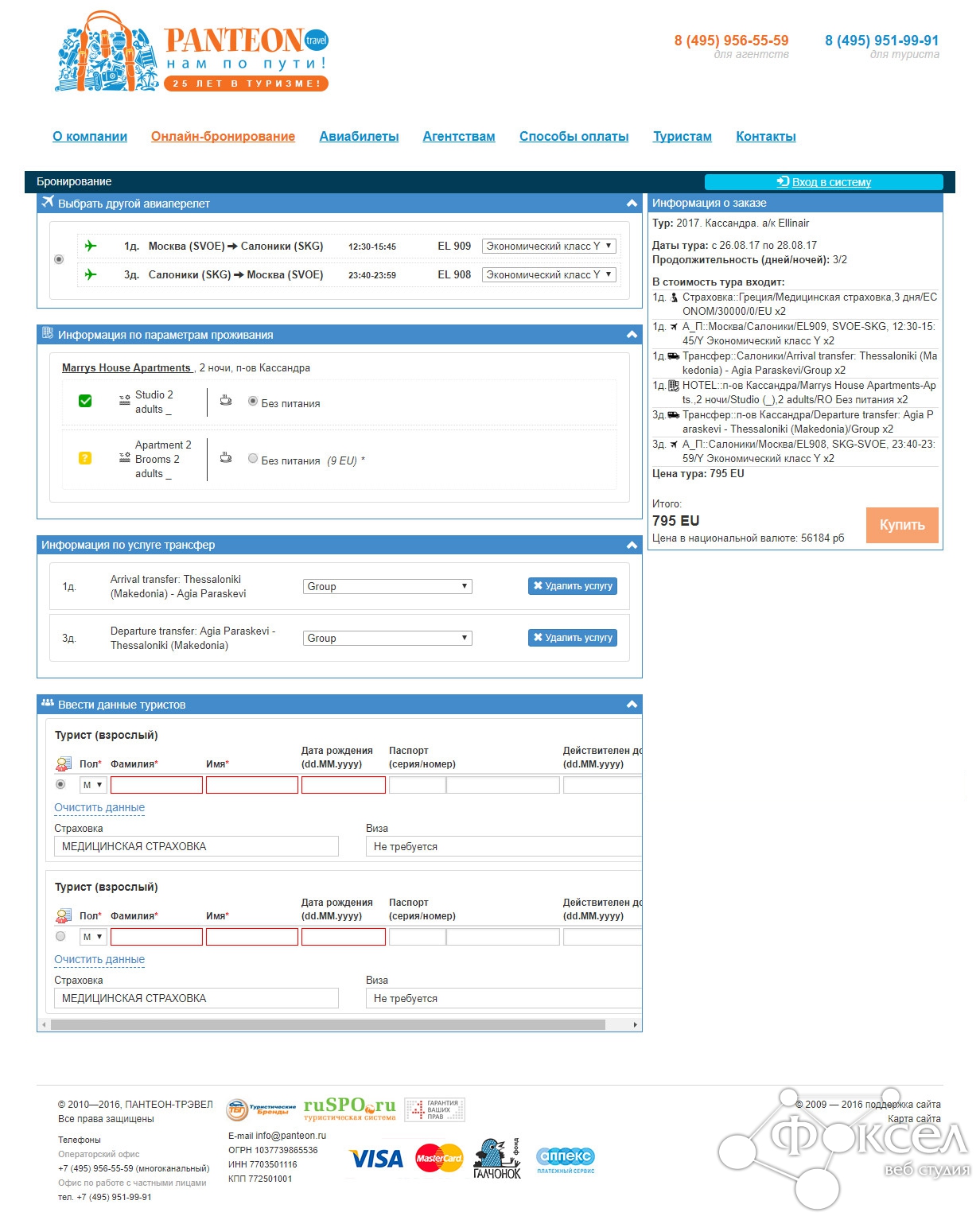This screenshot has height=1216, width=980.
Task: Remove the Arrival transfer service
Action: 573,586
